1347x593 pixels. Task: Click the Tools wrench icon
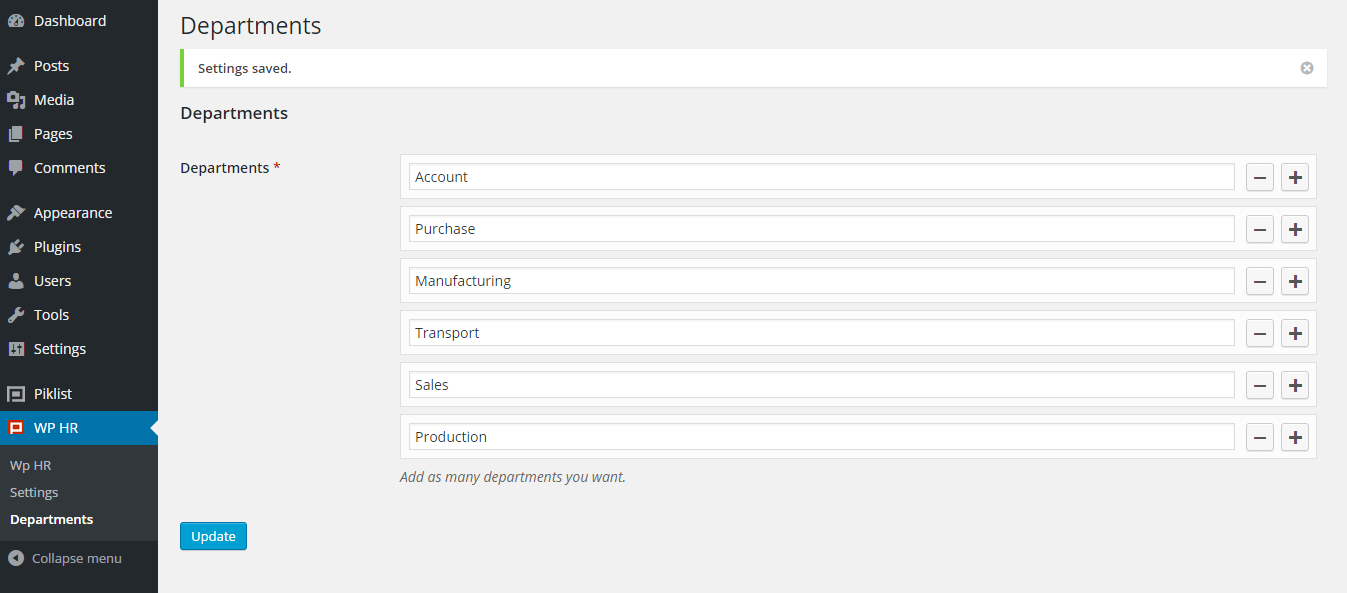coord(16,315)
